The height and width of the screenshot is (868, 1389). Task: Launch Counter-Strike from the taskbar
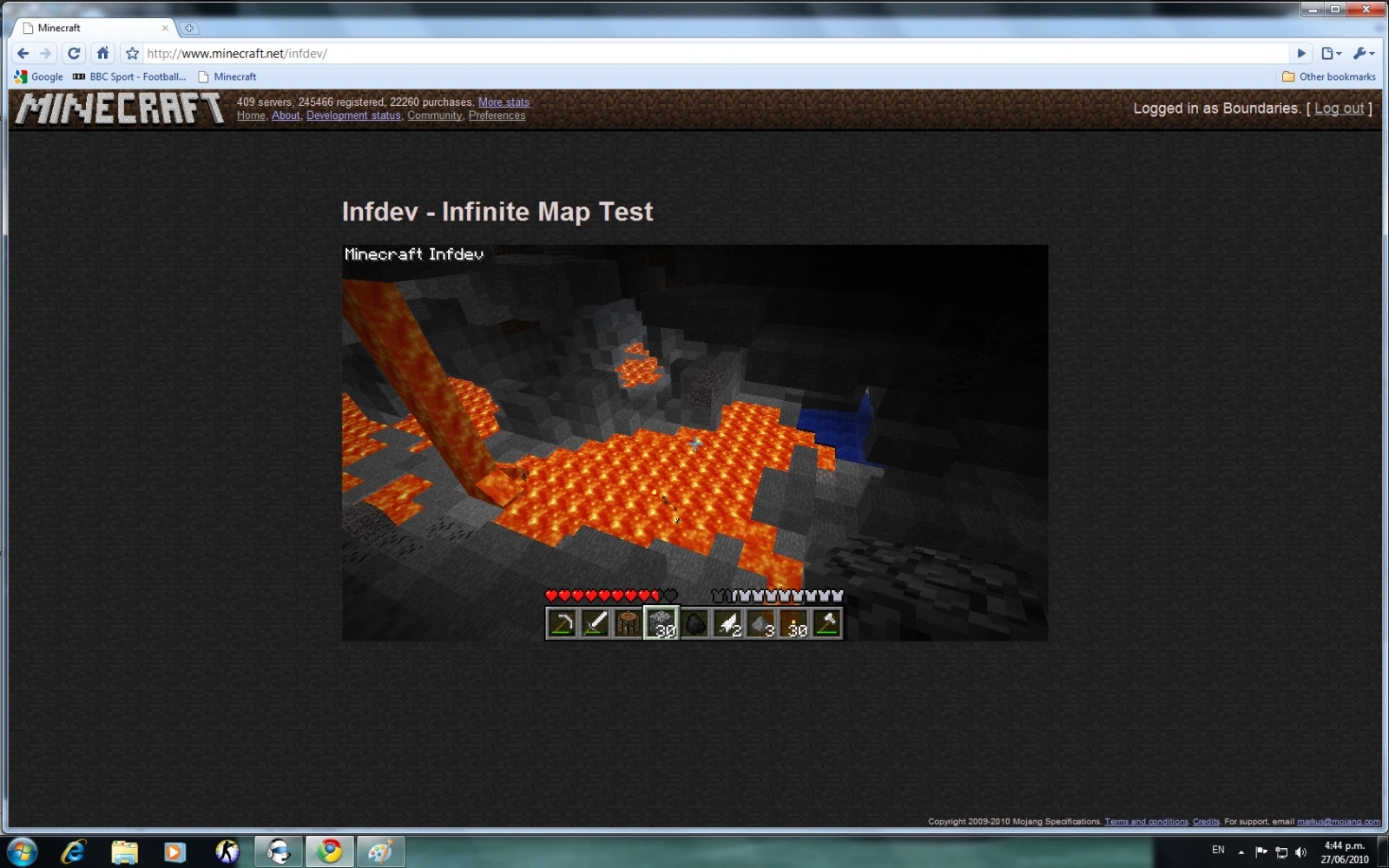click(x=227, y=852)
